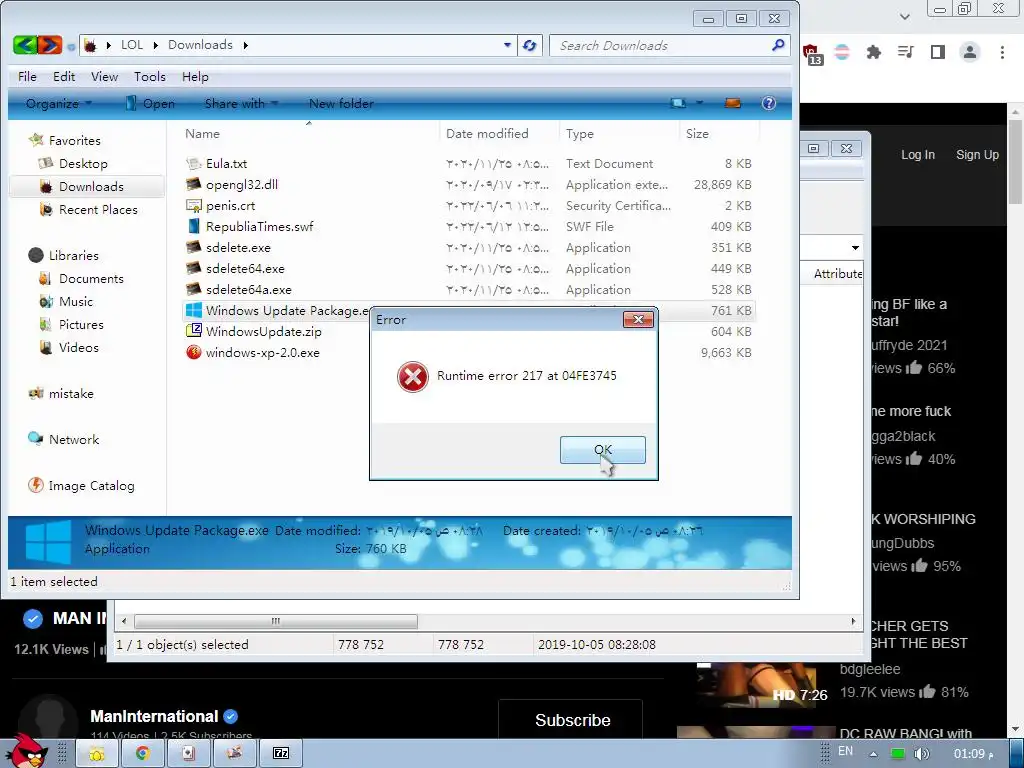Click Sign Up on the browser page
Viewport: 1024px width, 768px height.
click(x=977, y=155)
